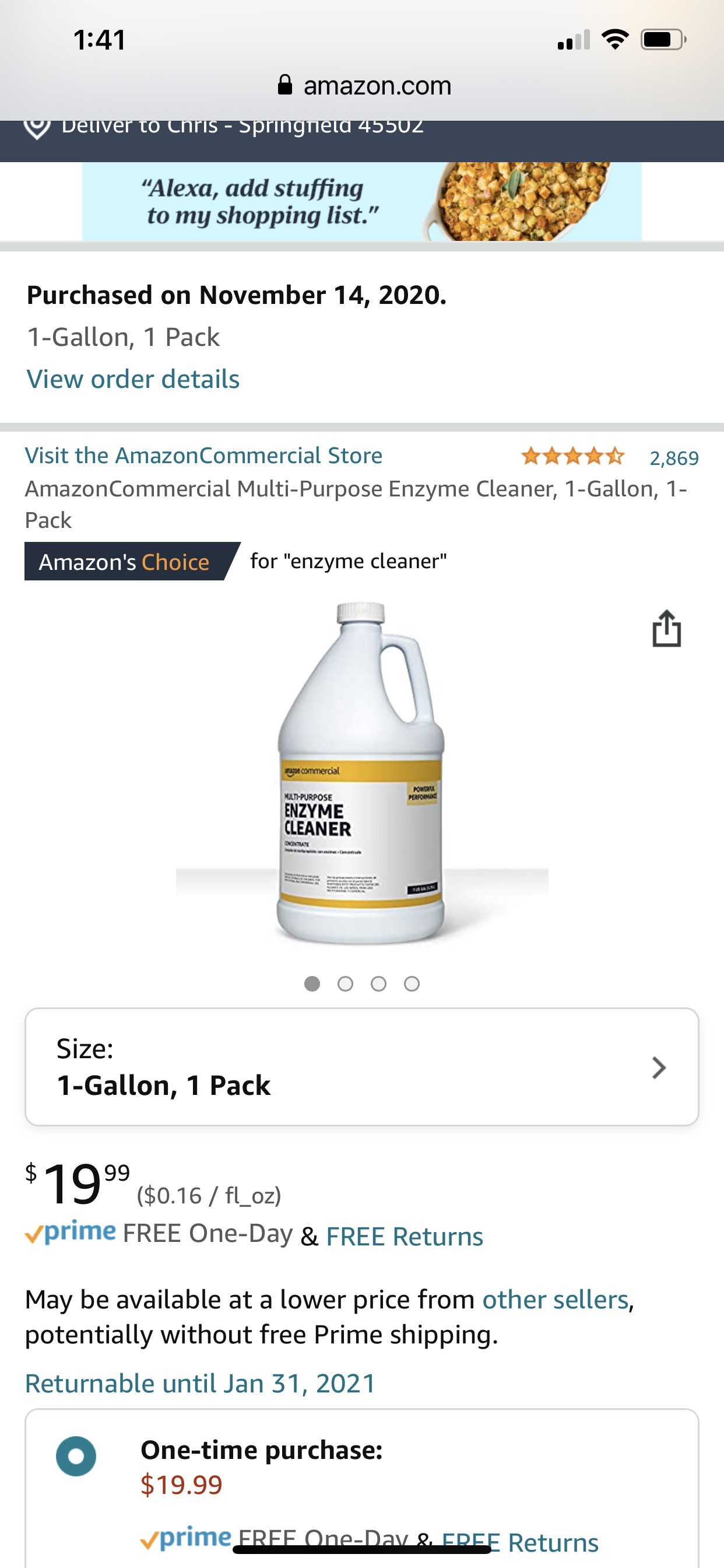Viewport: 724px width, 1568px height.
Task: Tap the padlock icon in address bar
Action: click(x=284, y=85)
